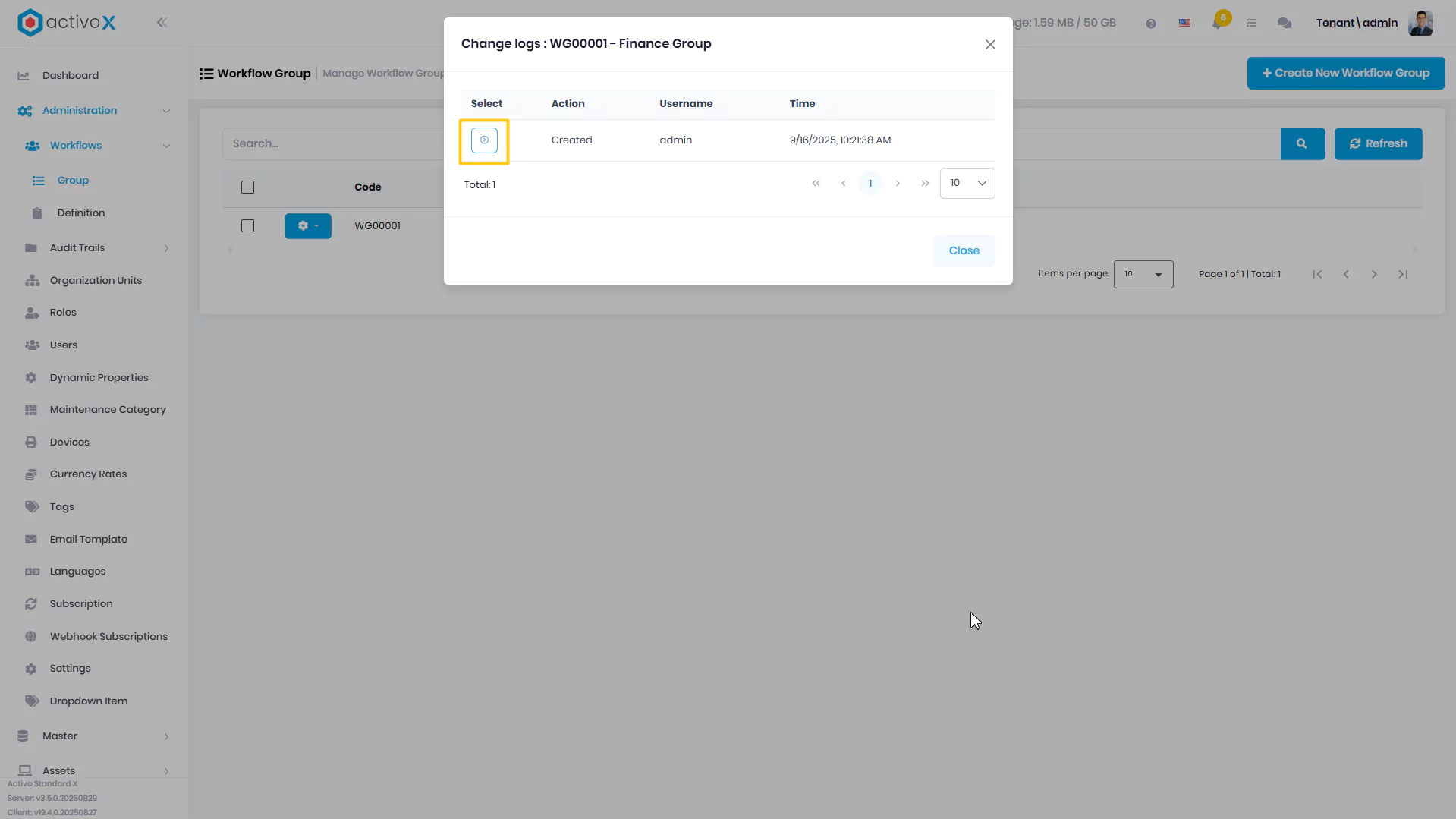Open the dialog page size dropdown showing 10
Viewport: 1456px width, 819px height.
(x=967, y=183)
